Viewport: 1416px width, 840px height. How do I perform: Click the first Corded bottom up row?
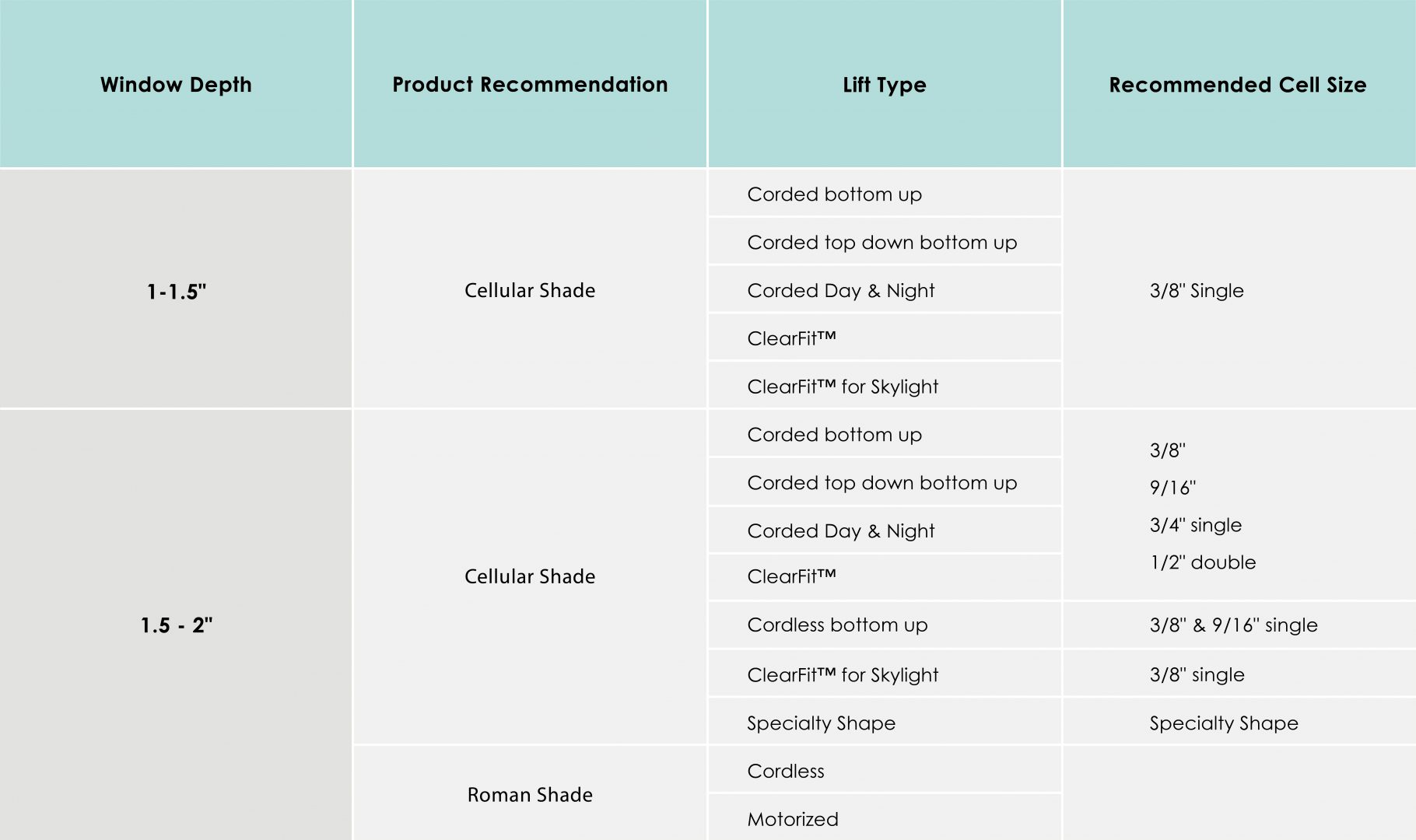(834, 194)
